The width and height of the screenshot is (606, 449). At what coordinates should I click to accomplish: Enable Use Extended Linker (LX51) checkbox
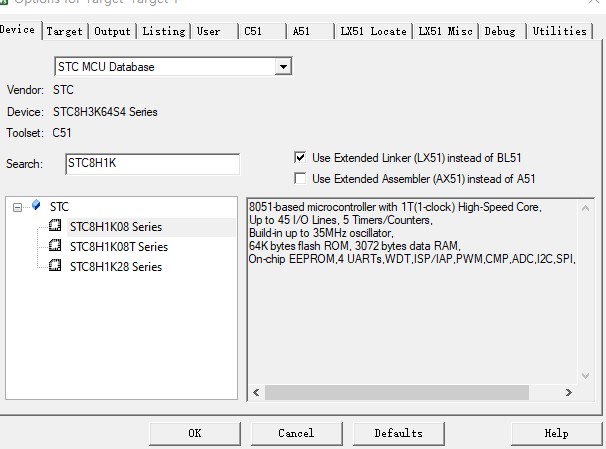pyautogui.click(x=300, y=157)
